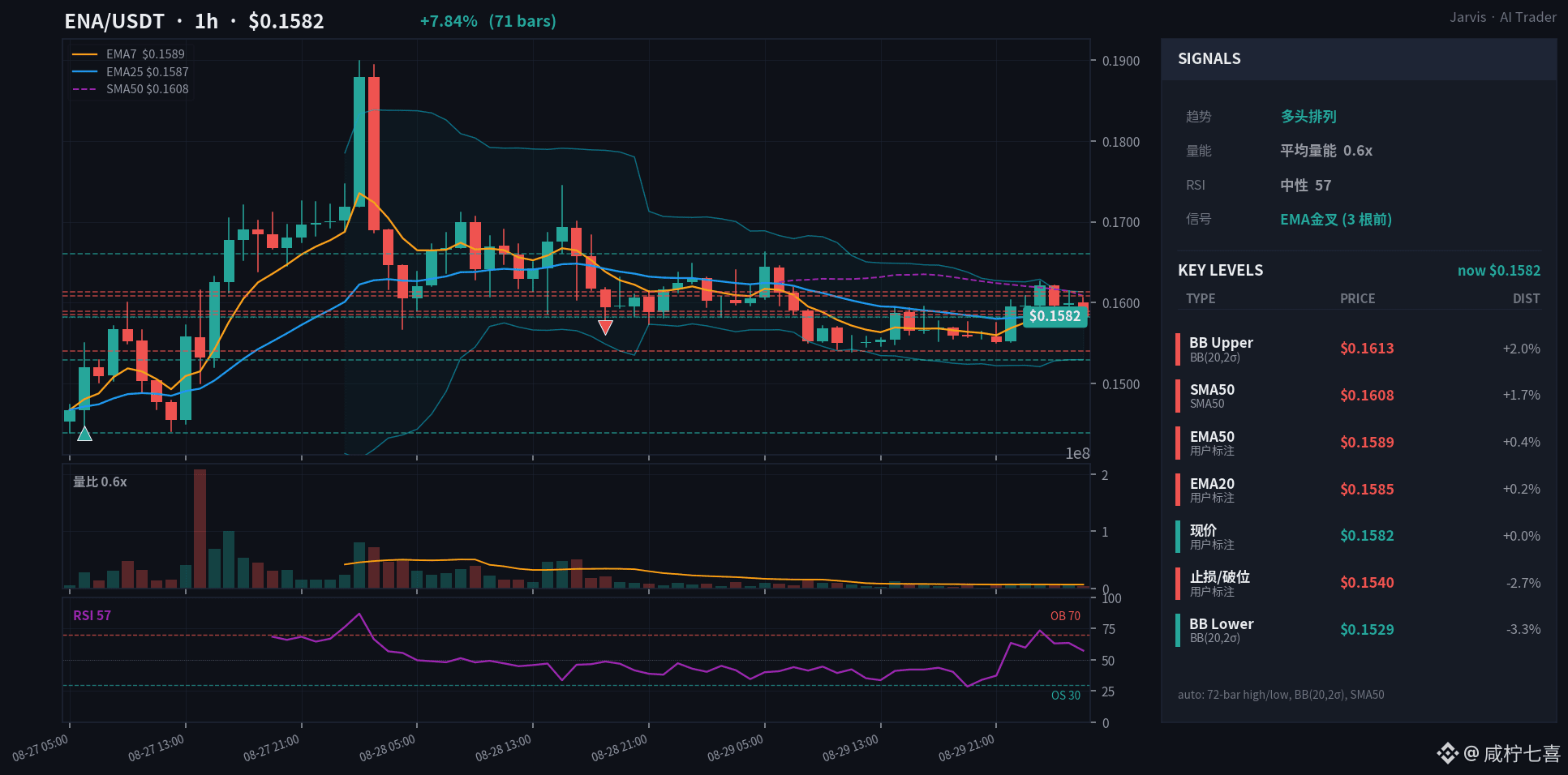
Task: Click the ENA/USDT pair title
Action: click(x=114, y=21)
